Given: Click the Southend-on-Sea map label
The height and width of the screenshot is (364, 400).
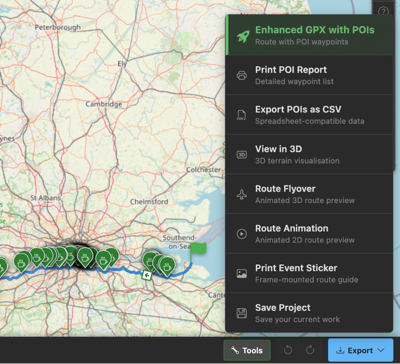Looking at the screenshot, I should click(x=179, y=242).
